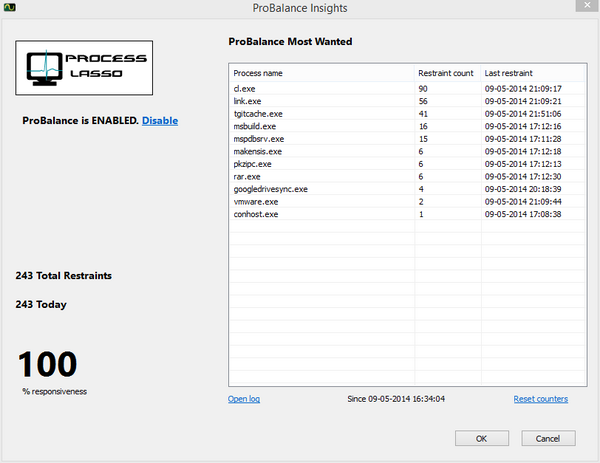Click the Since 09-05-2014 16:34:04 text
Viewport: 600px width, 463px height.
coord(396,399)
